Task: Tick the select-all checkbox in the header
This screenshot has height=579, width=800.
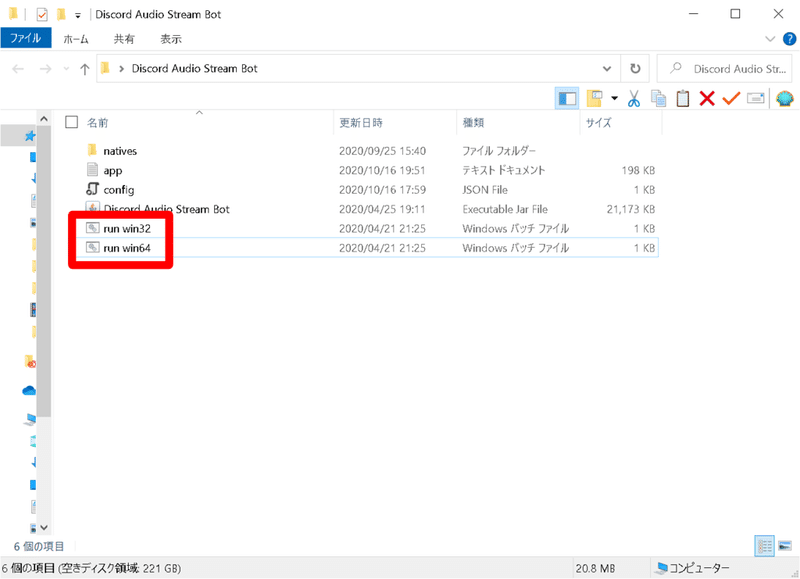Action: pyautogui.click(x=71, y=122)
